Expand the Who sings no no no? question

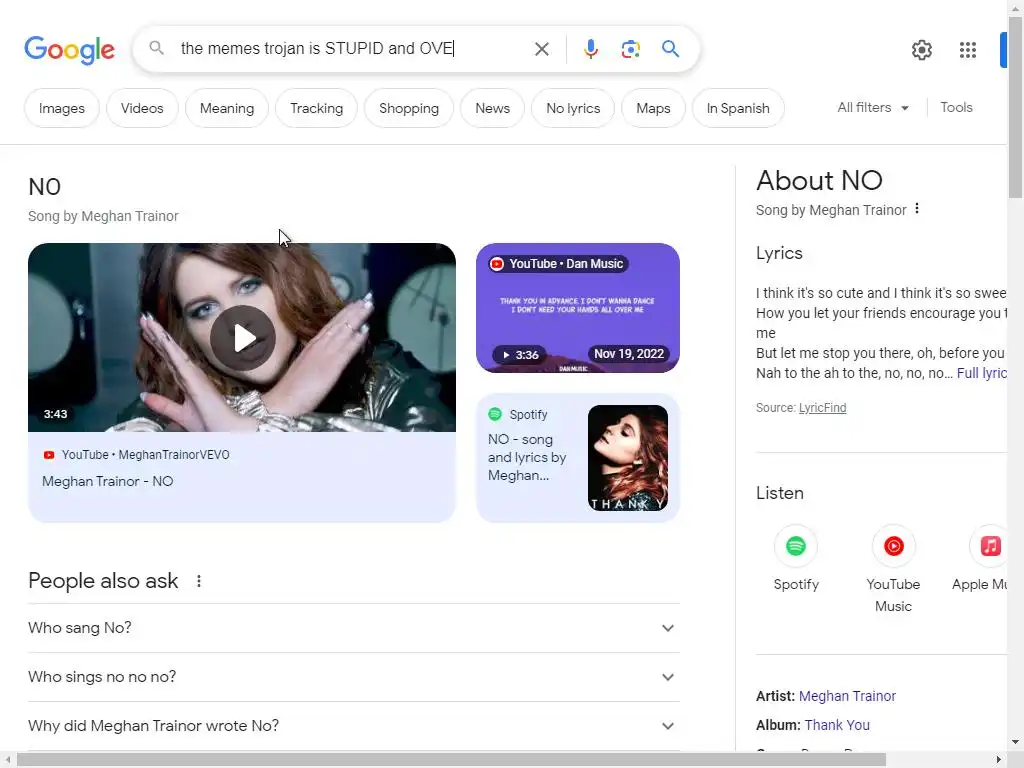354,677
